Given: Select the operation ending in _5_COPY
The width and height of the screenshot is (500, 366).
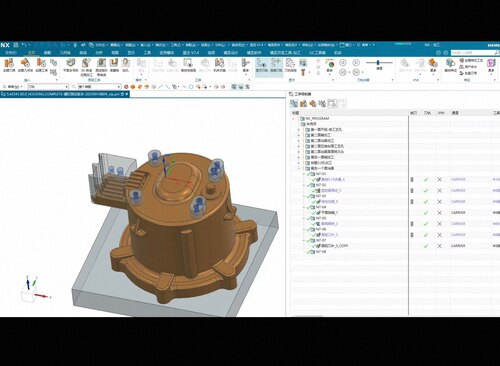Looking at the screenshot, I should point(334,246).
